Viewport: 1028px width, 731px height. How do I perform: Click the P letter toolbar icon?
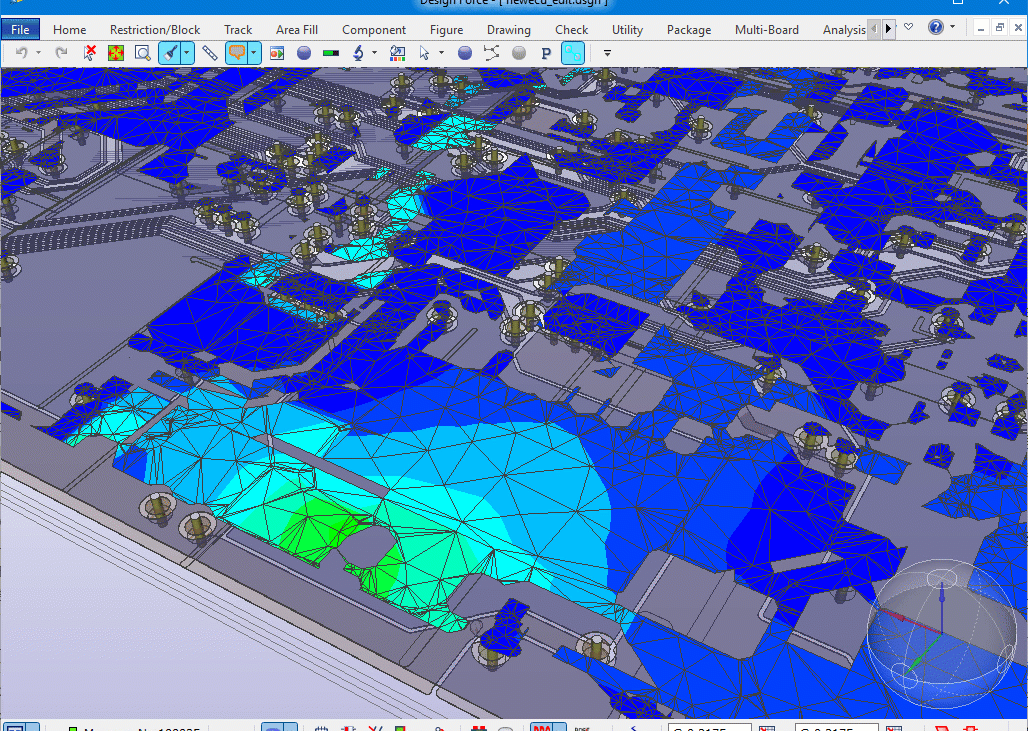click(546, 53)
